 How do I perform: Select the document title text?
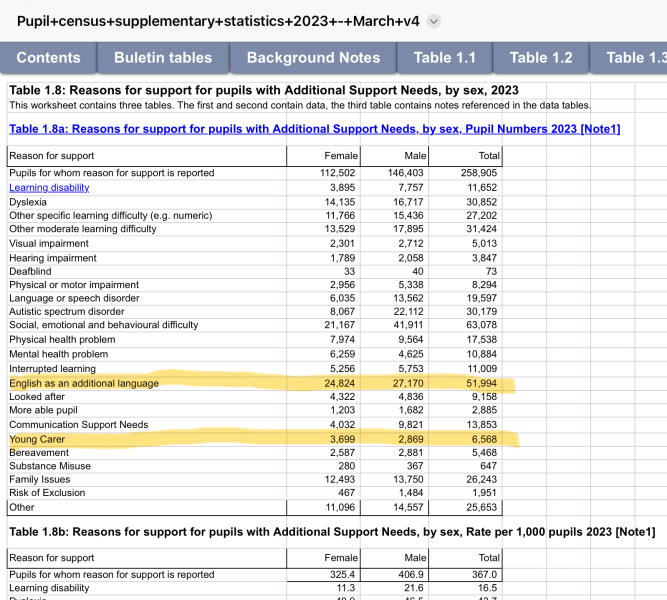(x=218, y=21)
